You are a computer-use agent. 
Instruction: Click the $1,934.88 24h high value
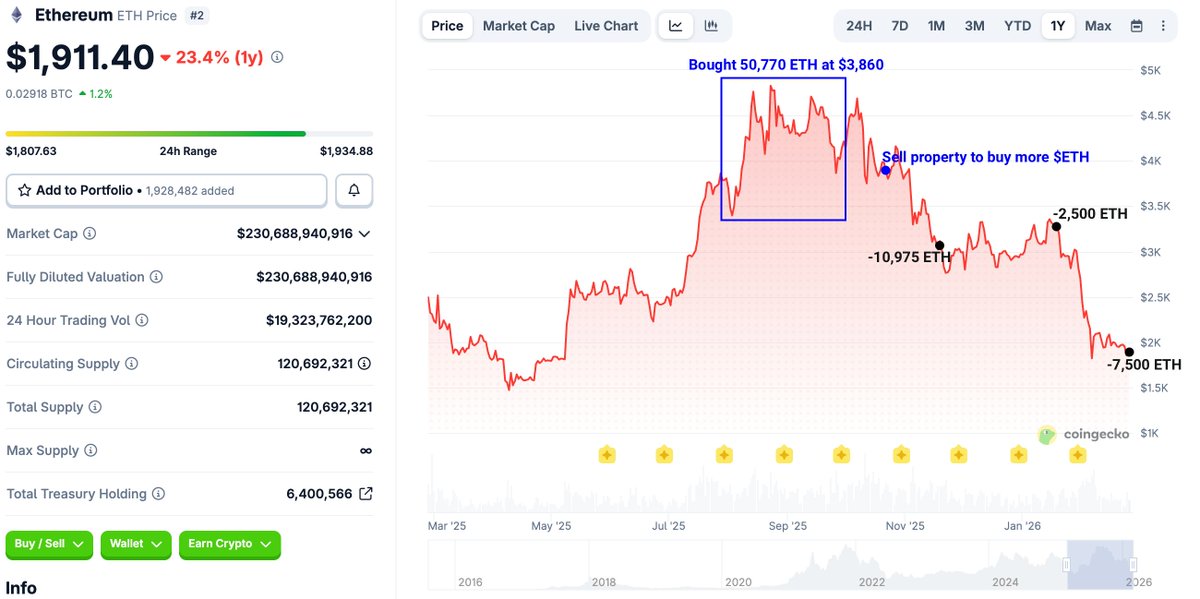coord(346,151)
